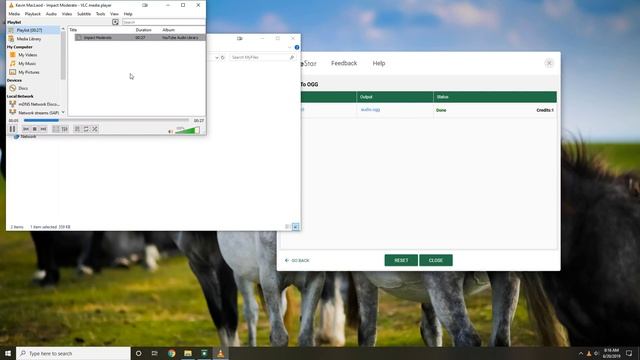Skip to previous track in VLC
The image size is (640, 360).
pyautogui.click(x=26, y=129)
